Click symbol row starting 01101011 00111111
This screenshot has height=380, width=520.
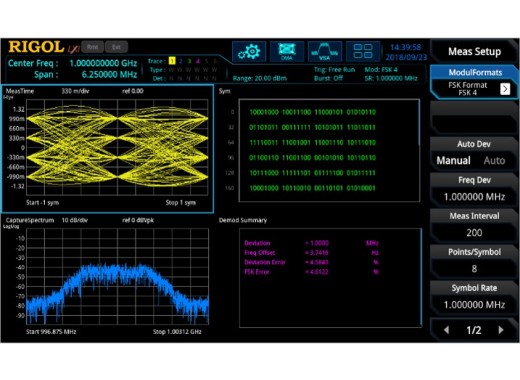pyautogui.click(x=313, y=128)
